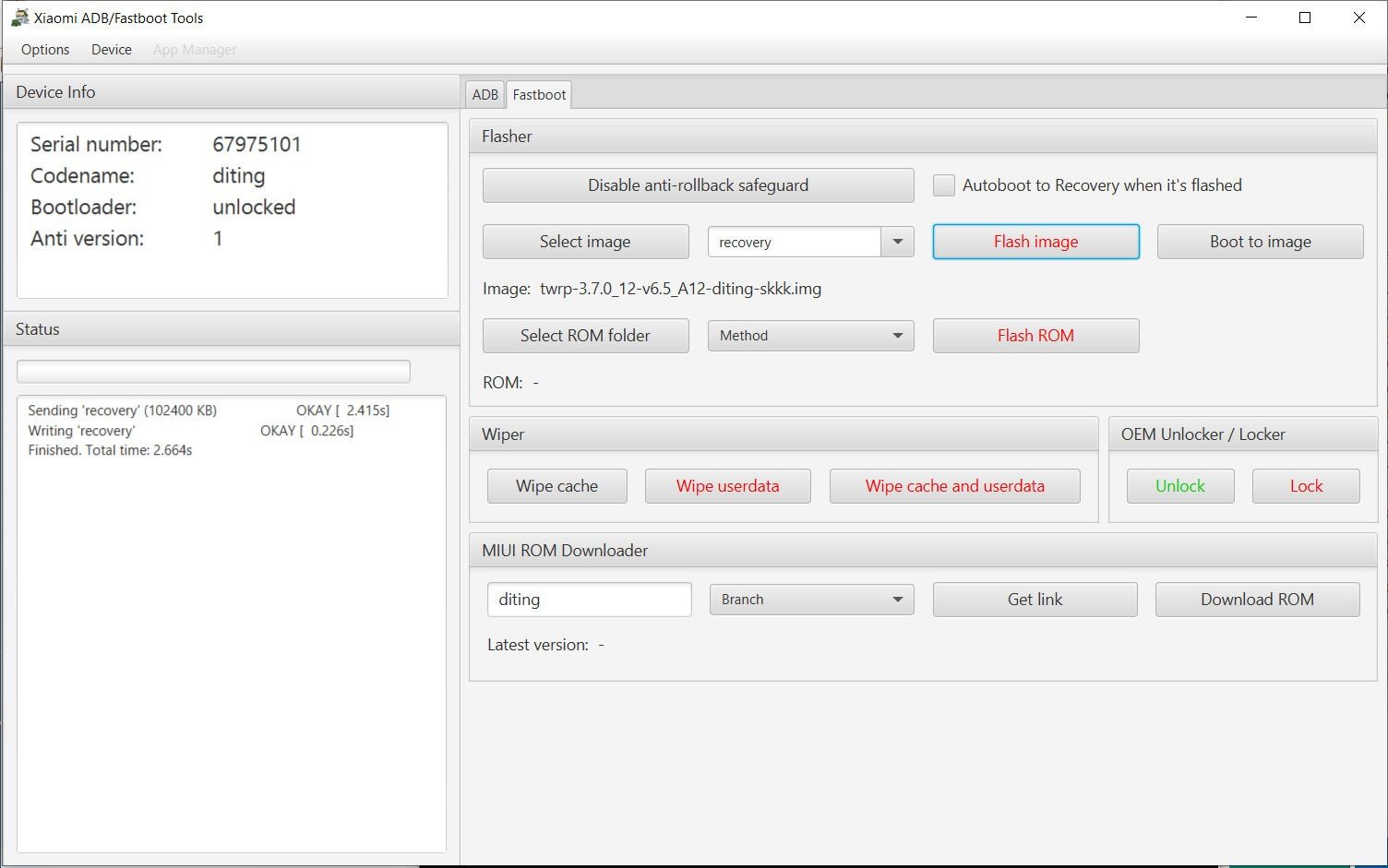Click Select ROM folder button
The image size is (1388, 868).
pos(585,336)
